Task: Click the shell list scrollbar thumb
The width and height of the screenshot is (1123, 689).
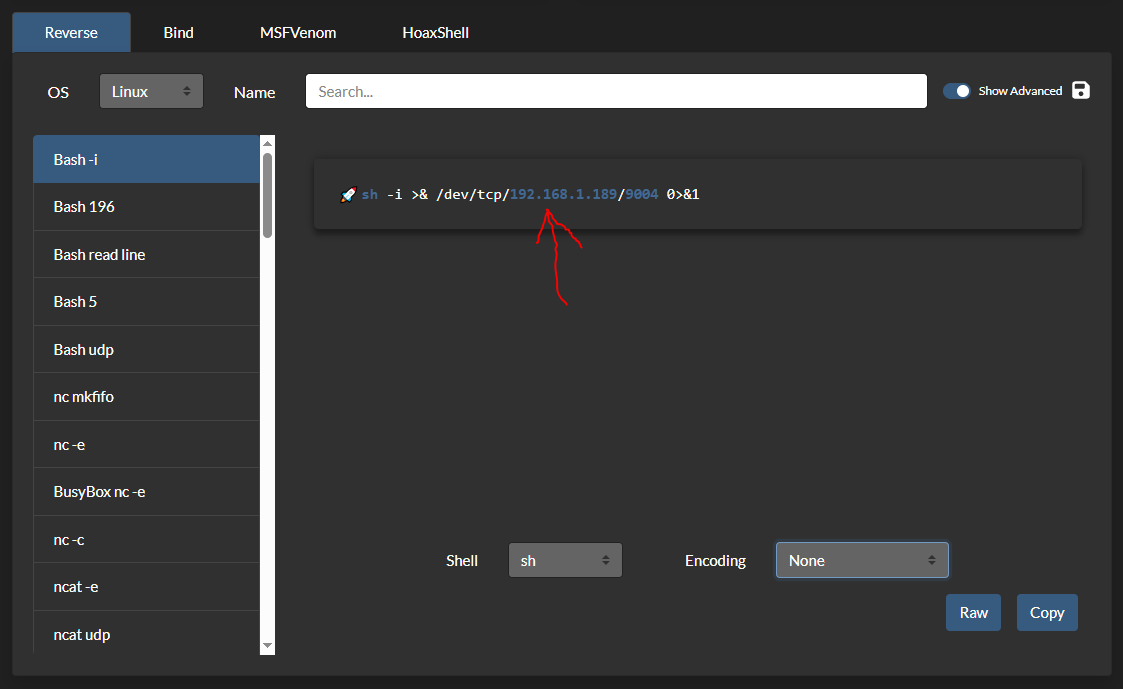Action: point(267,195)
